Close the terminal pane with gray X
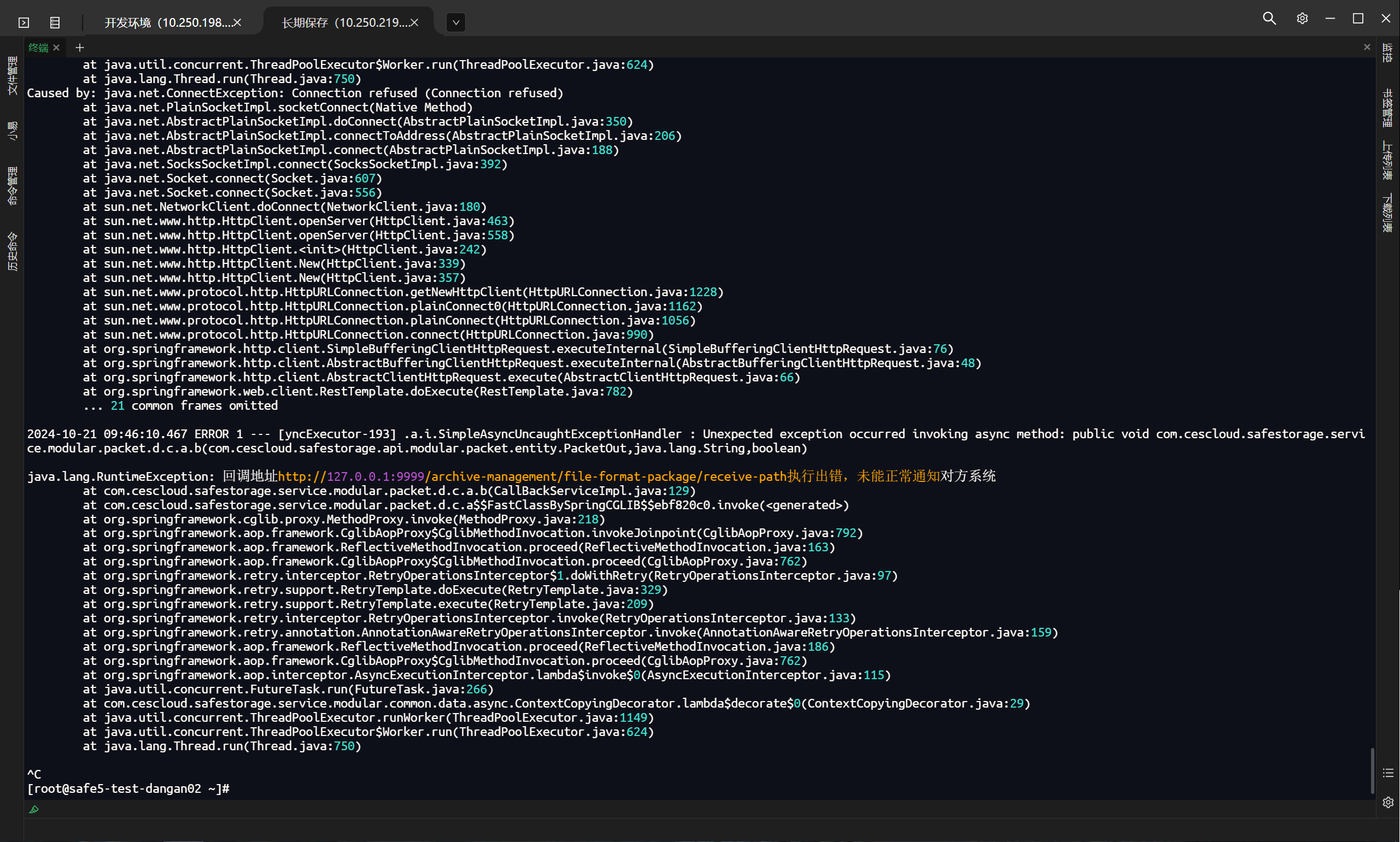This screenshot has width=1400, height=842. coord(1367,47)
